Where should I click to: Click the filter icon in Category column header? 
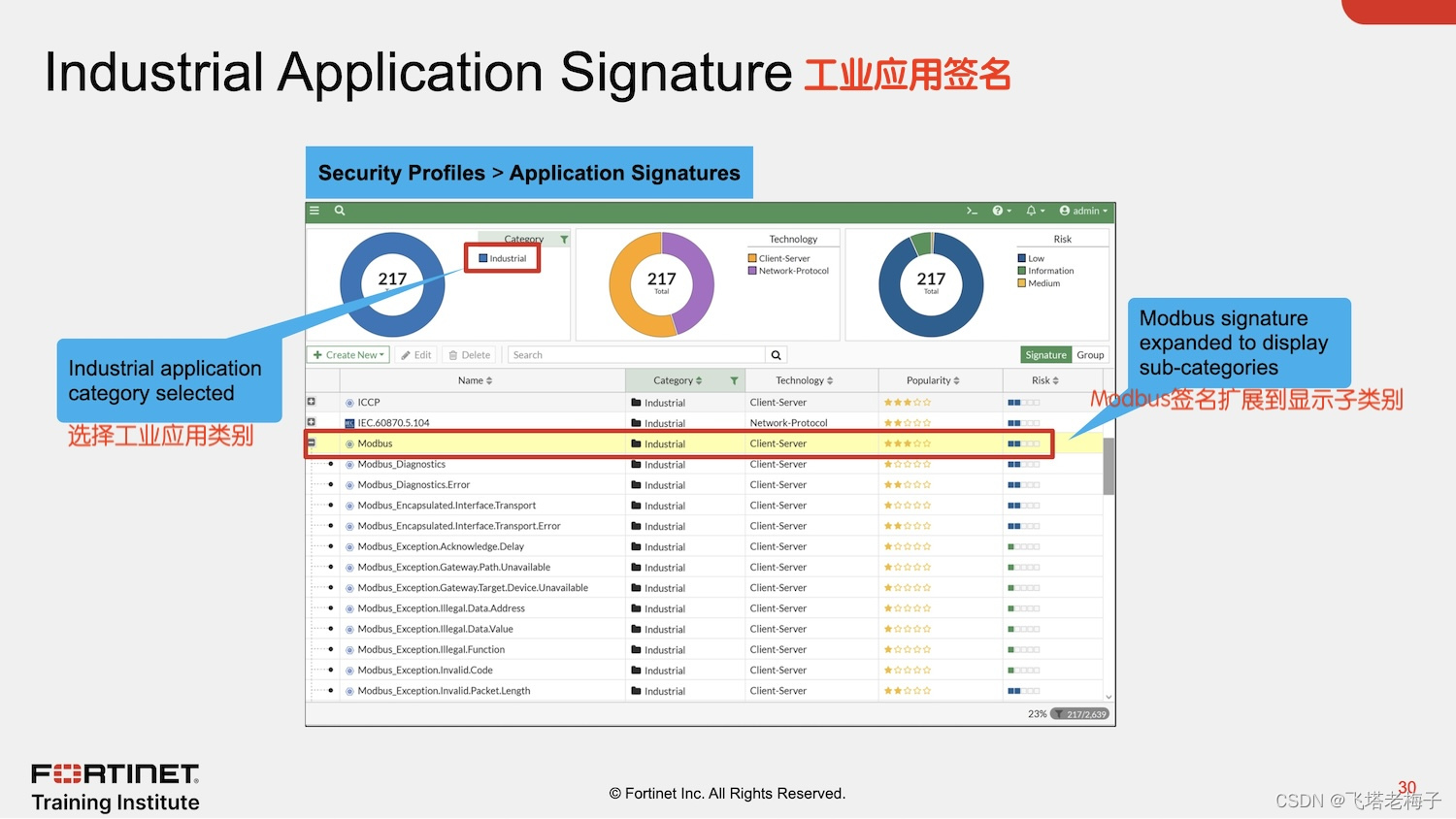click(x=734, y=380)
